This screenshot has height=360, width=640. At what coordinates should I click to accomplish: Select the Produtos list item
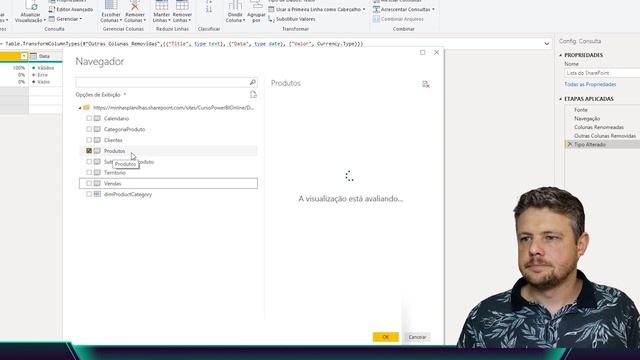(x=114, y=151)
